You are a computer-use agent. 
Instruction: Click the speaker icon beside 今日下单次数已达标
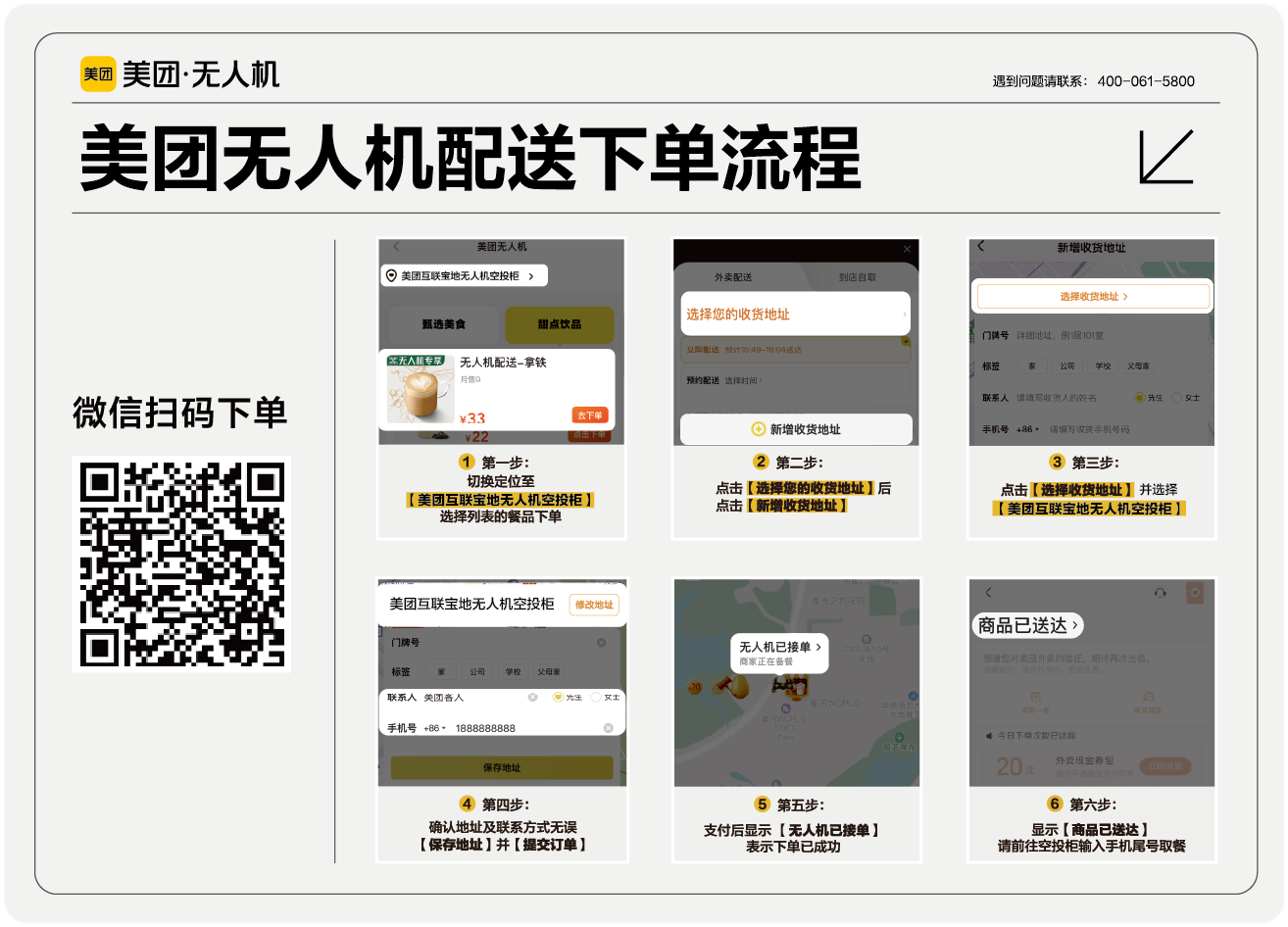point(989,735)
